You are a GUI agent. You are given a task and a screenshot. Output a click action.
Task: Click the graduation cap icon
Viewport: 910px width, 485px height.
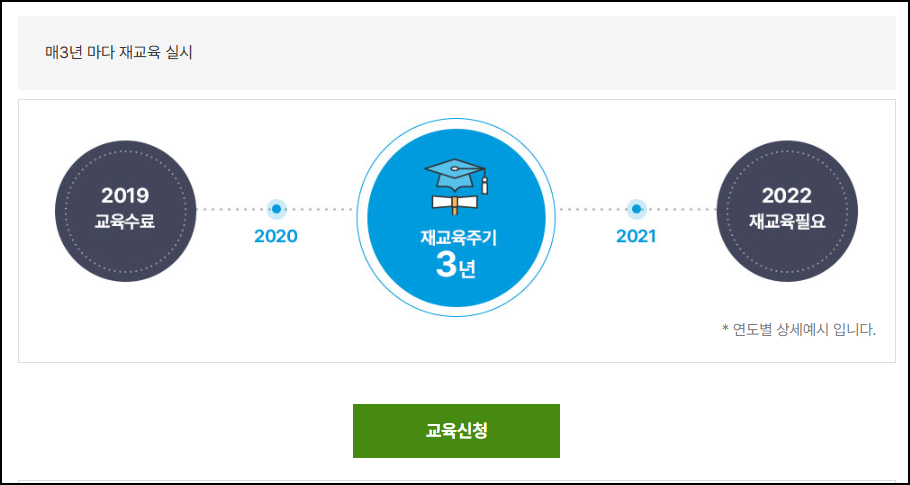[x=456, y=176]
